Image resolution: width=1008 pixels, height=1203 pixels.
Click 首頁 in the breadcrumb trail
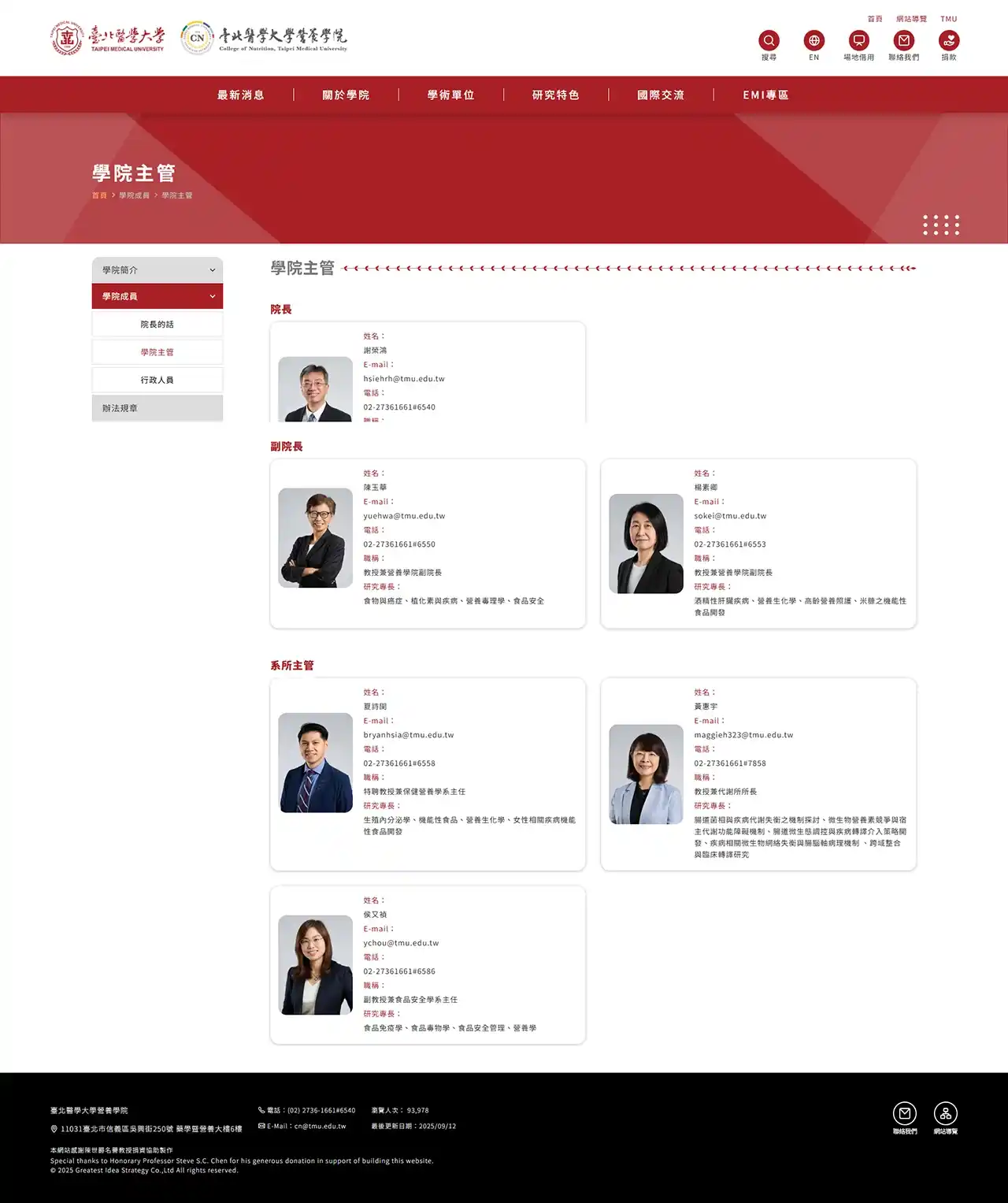point(99,195)
